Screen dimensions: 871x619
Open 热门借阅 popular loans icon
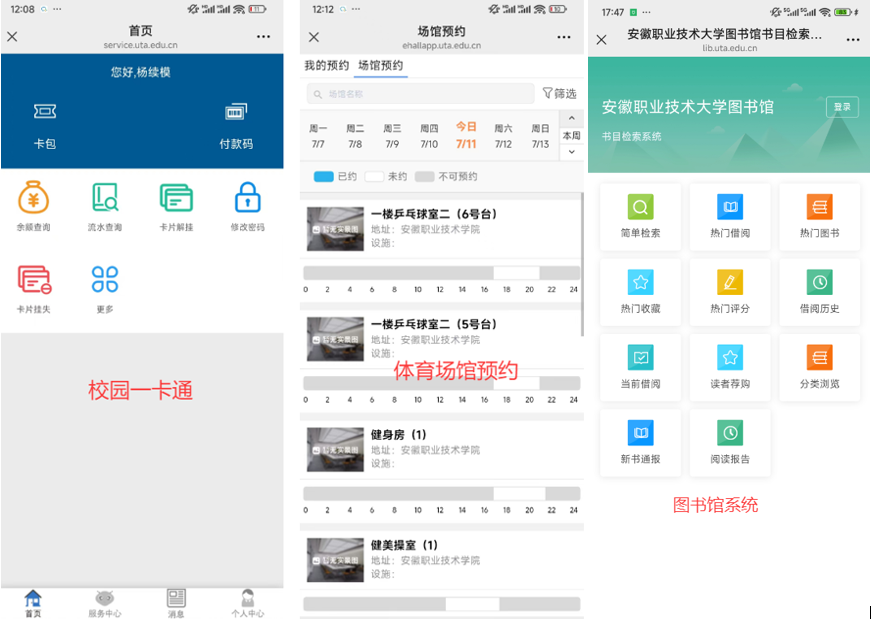point(730,207)
